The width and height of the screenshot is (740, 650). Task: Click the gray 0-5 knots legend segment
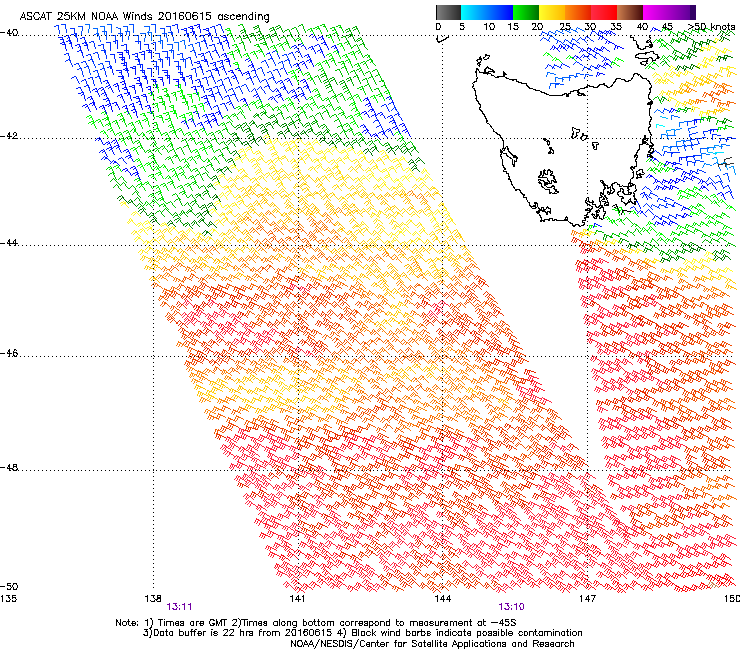click(x=448, y=12)
